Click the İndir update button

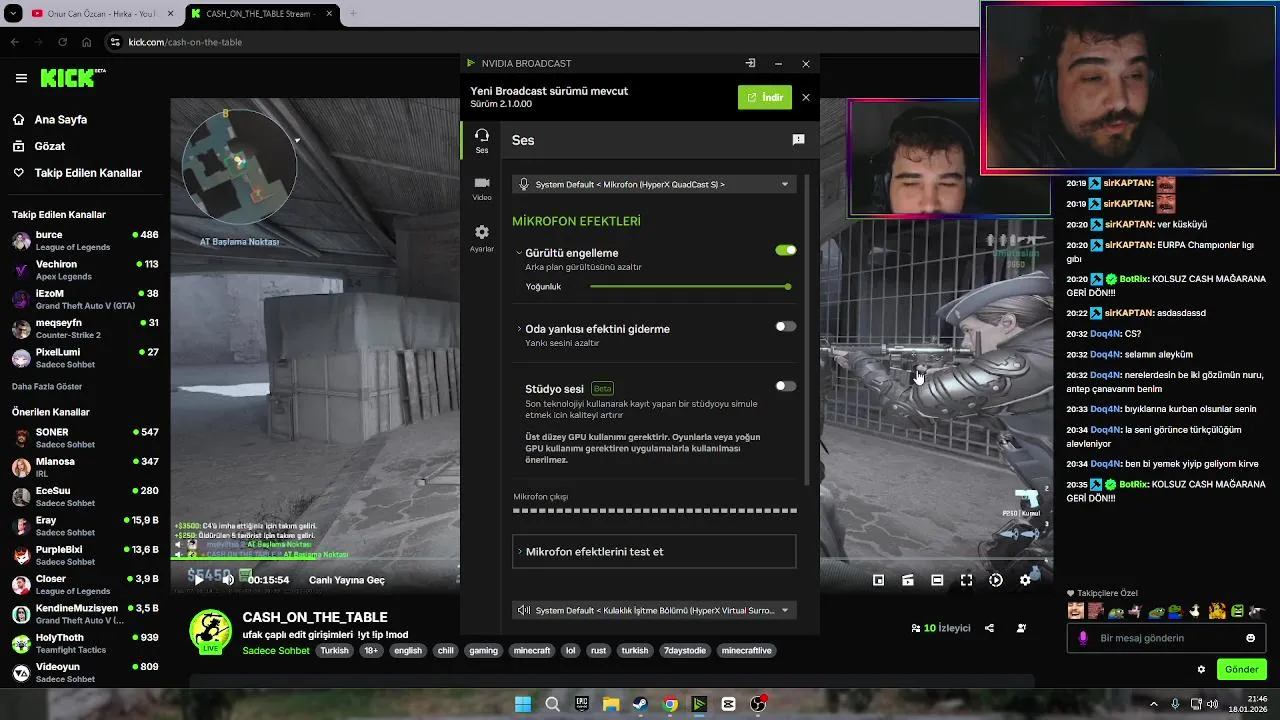(x=765, y=97)
